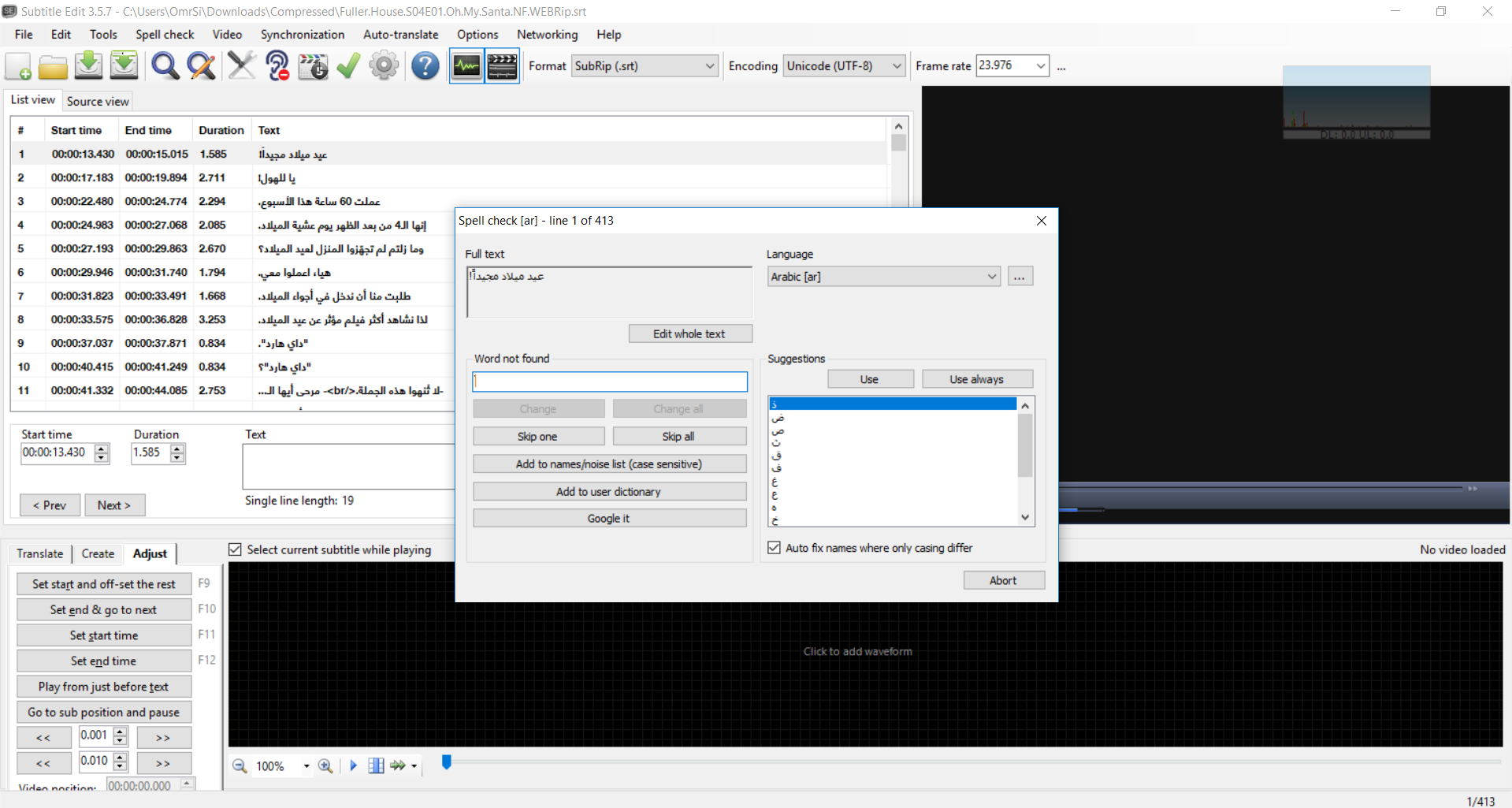Viewport: 1512px width, 808px height.
Task: Open the Tools menu
Action: pyautogui.click(x=103, y=35)
